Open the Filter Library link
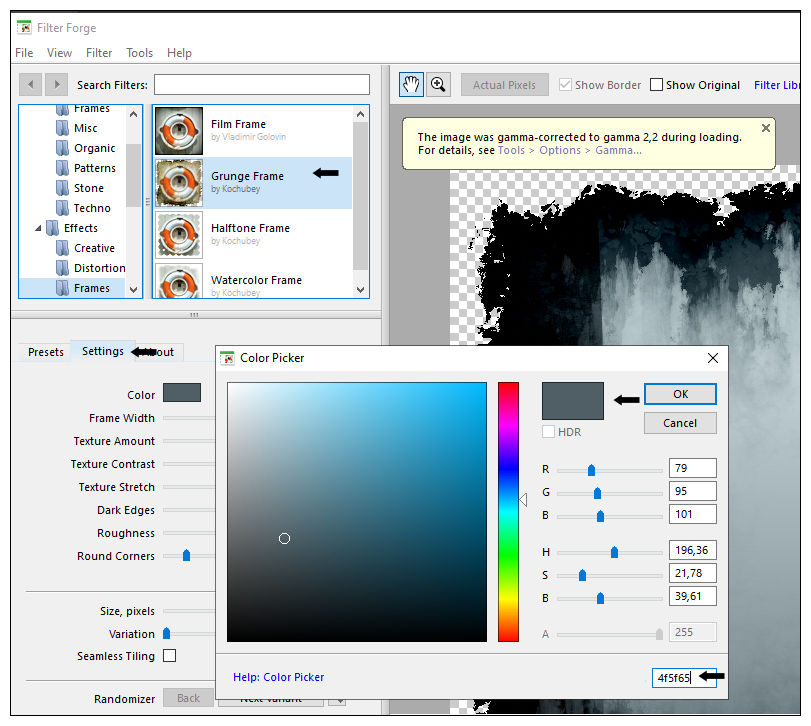 tap(777, 85)
